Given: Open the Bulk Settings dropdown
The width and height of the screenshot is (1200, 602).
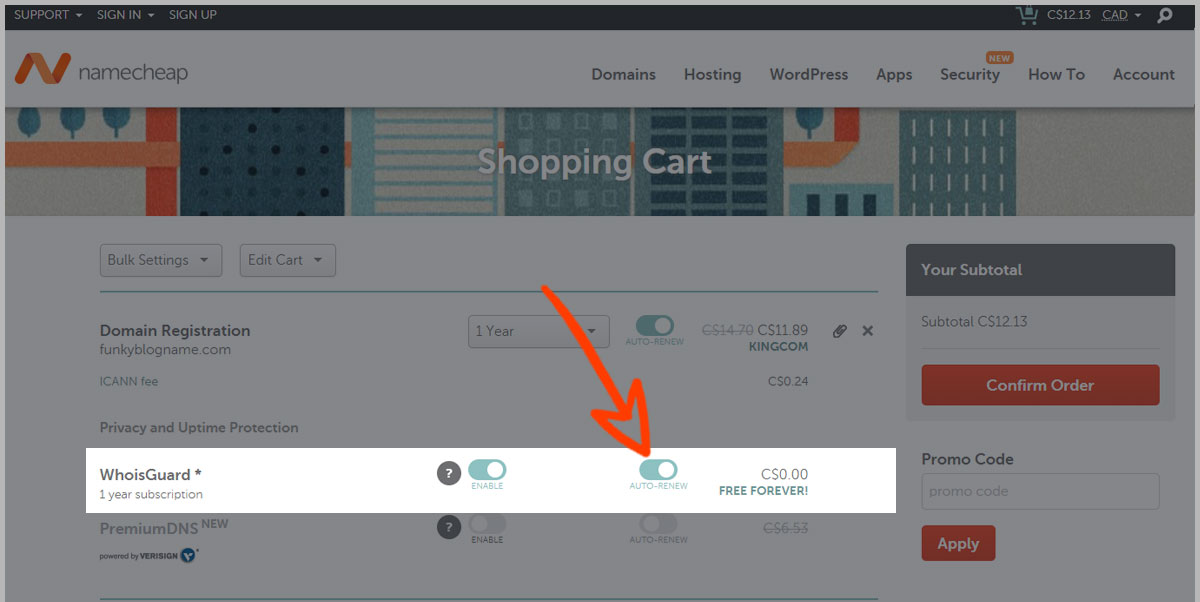Looking at the screenshot, I should pos(161,260).
